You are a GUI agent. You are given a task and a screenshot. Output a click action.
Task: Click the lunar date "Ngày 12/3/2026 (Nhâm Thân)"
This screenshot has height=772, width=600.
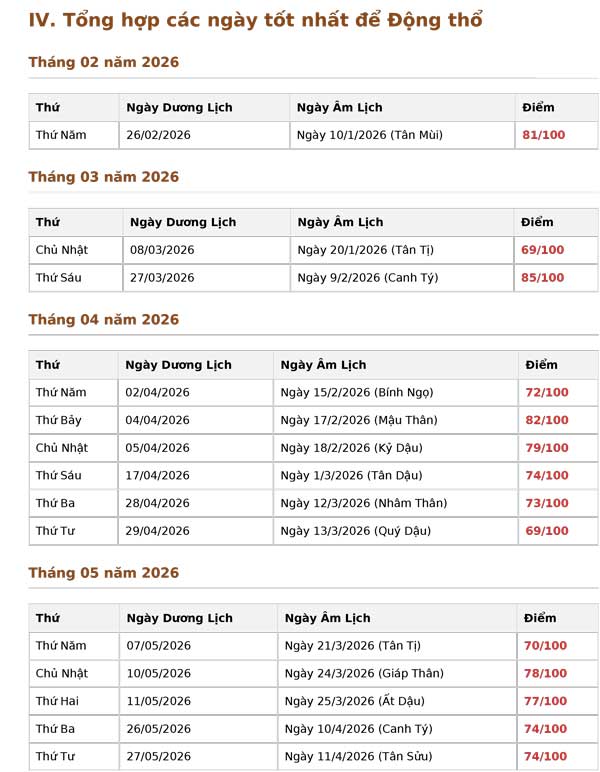(x=363, y=503)
